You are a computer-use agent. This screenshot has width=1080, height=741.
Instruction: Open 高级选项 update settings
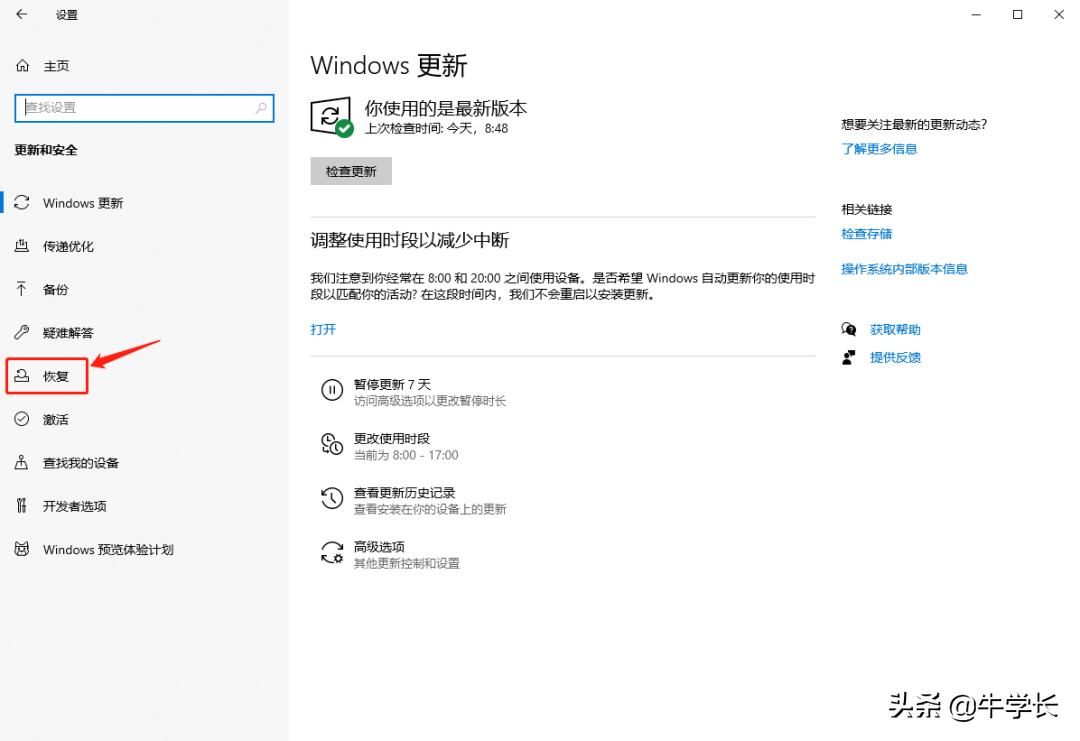point(380,547)
